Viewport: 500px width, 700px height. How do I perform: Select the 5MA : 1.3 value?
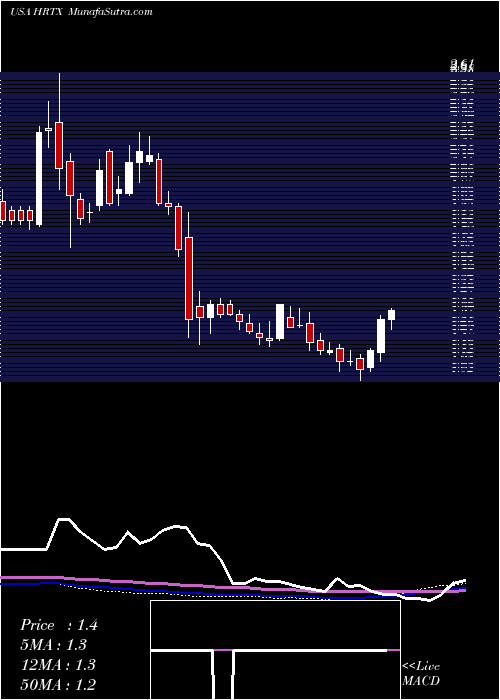click(53, 645)
